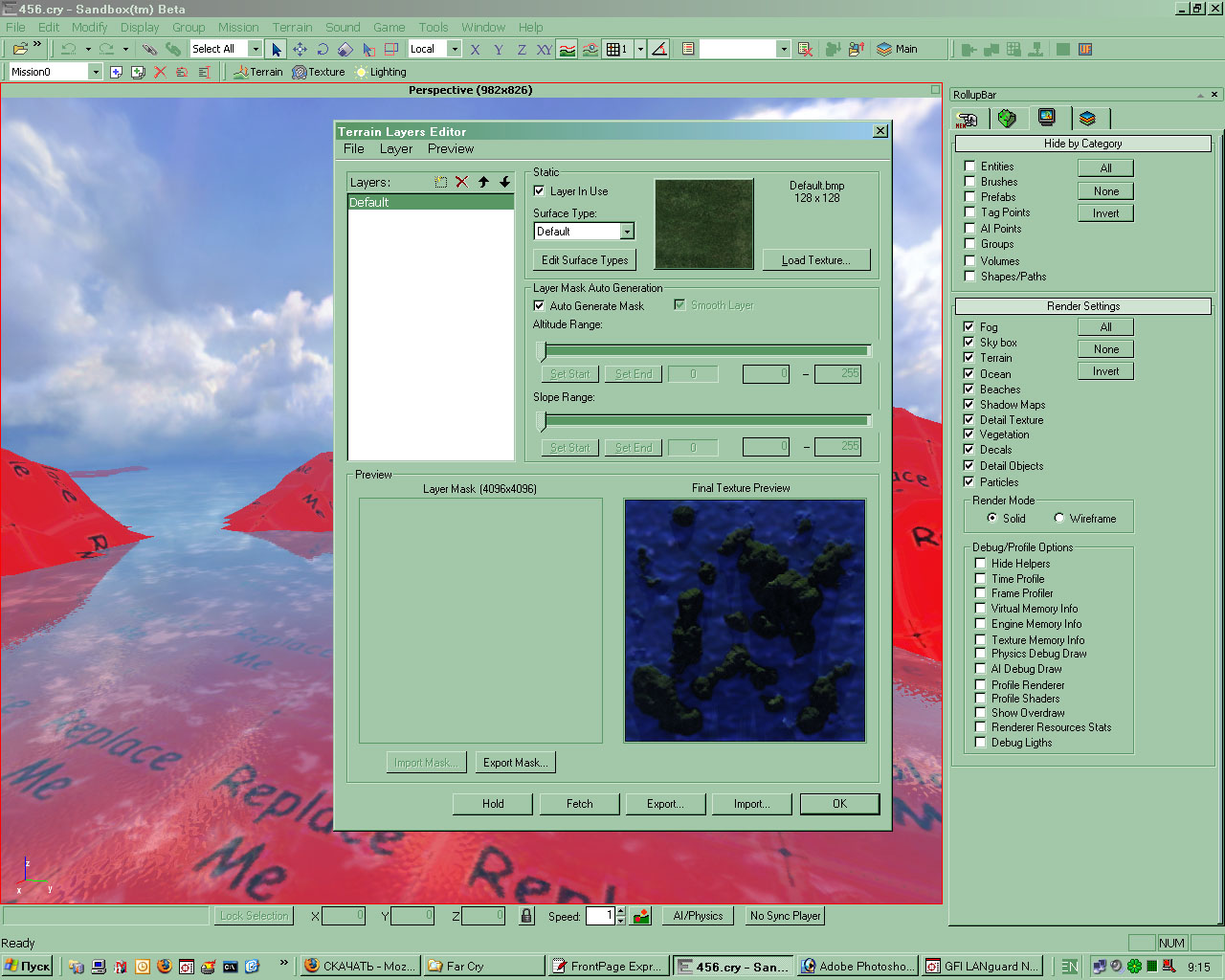The height and width of the screenshot is (980, 1225).
Task: Move layer up with arrow icon
Action: pyautogui.click(x=483, y=182)
